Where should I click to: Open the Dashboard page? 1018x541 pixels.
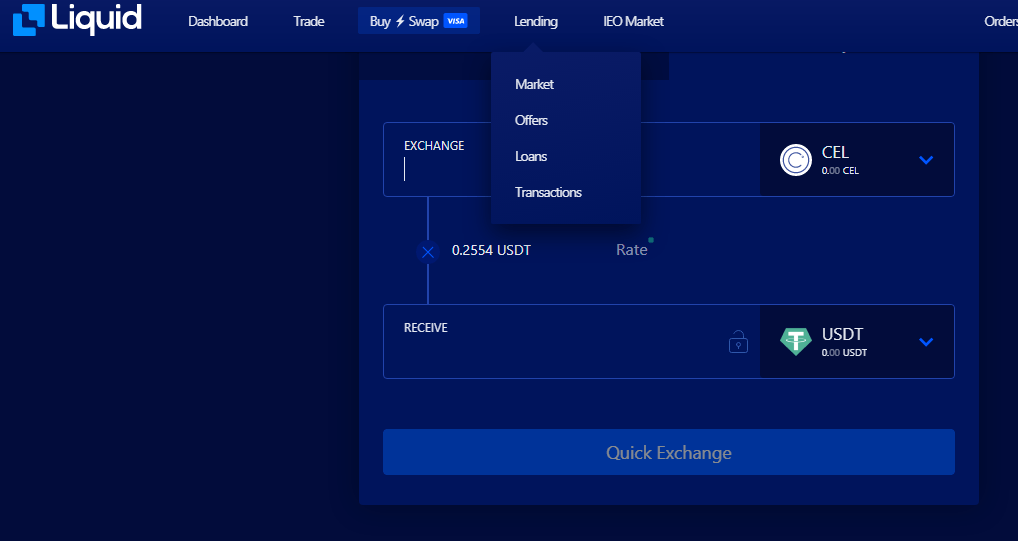coord(218,21)
